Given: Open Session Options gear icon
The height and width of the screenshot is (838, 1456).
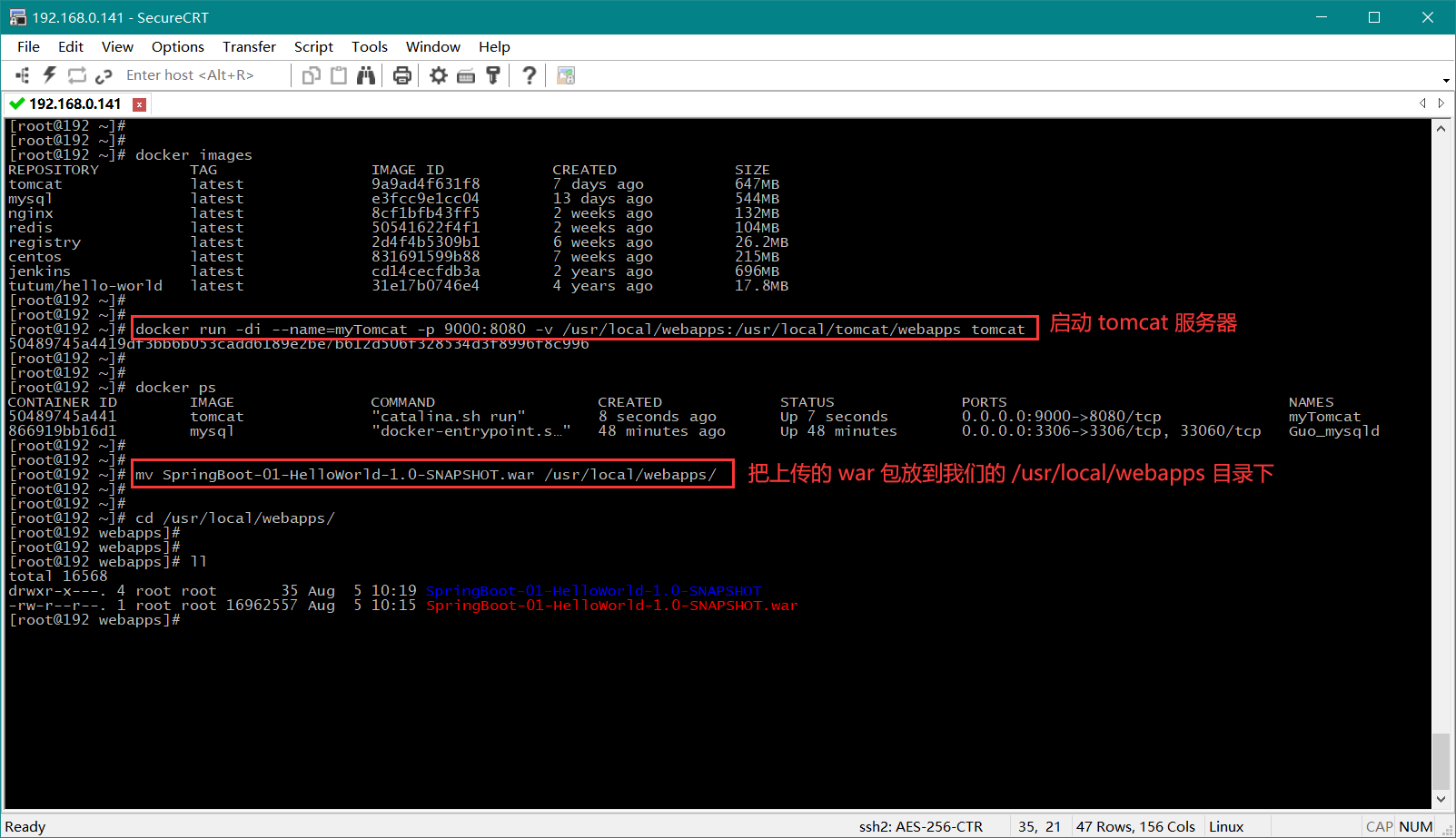Looking at the screenshot, I should click(x=439, y=75).
